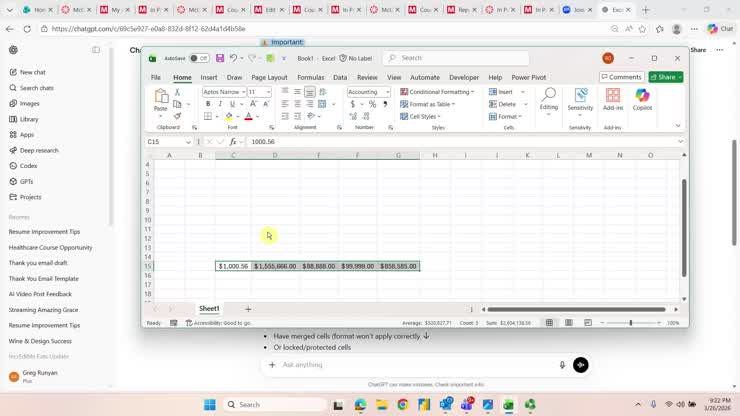Open the Cell Styles menu
The width and height of the screenshot is (740, 416).
click(x=420, y=116)
